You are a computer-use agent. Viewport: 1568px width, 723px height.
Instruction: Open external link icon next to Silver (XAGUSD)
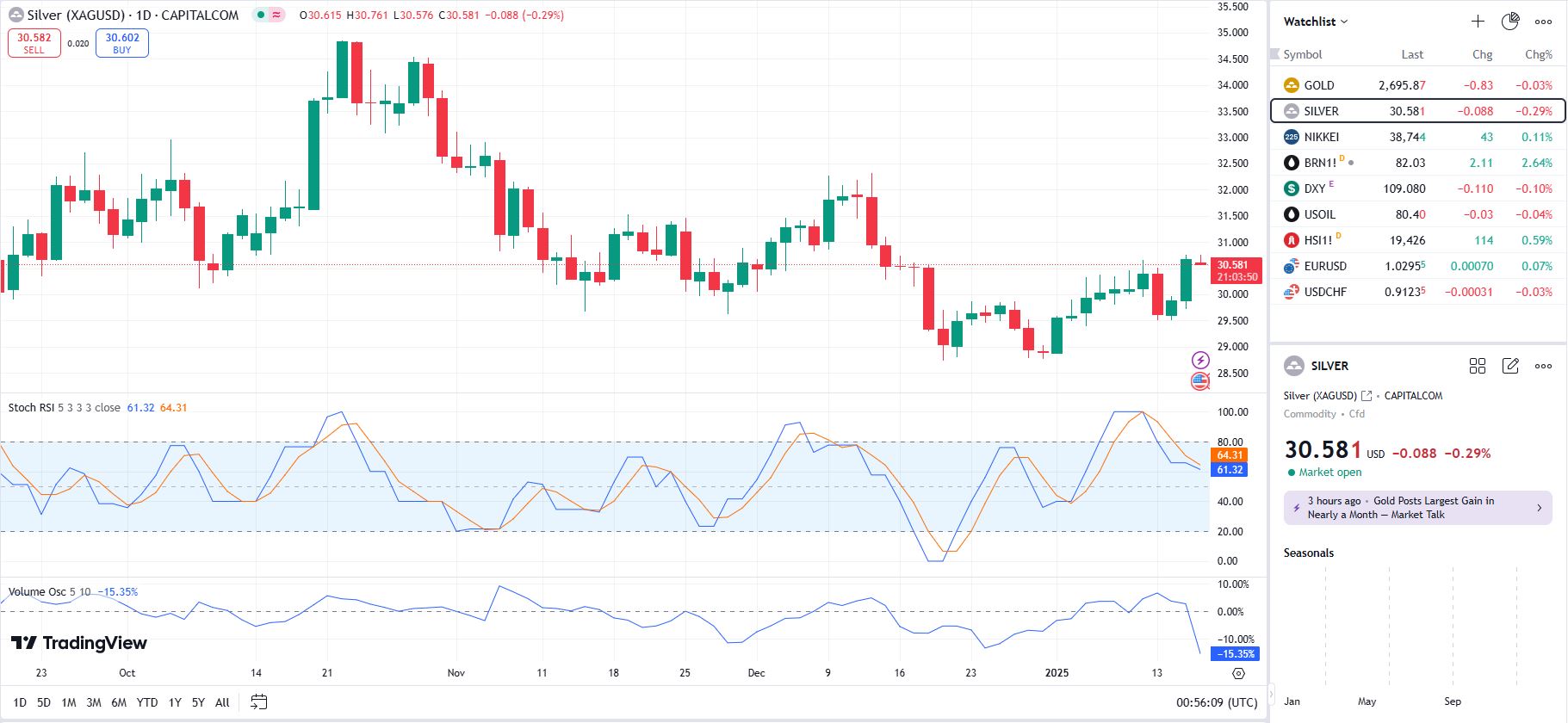click(x=1367, y=396)
